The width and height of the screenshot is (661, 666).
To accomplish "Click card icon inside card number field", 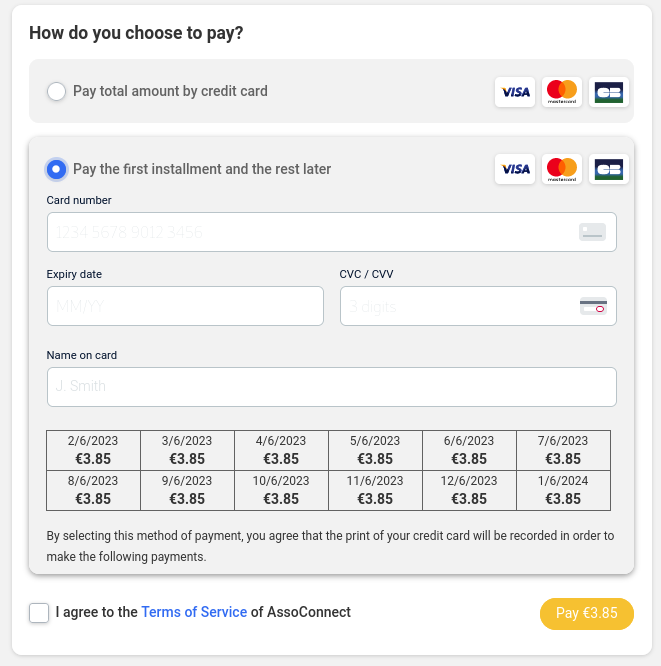I will click(592, 232).
